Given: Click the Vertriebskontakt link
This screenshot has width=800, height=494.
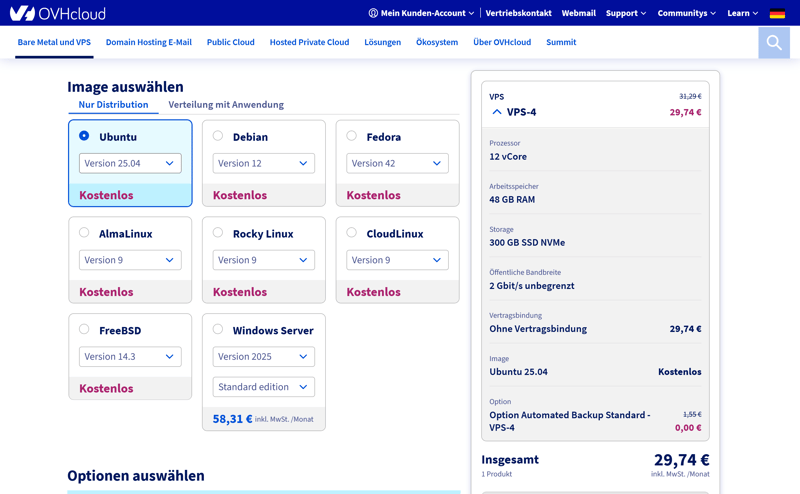Looking at the screenshot, I should click(518, 13).
